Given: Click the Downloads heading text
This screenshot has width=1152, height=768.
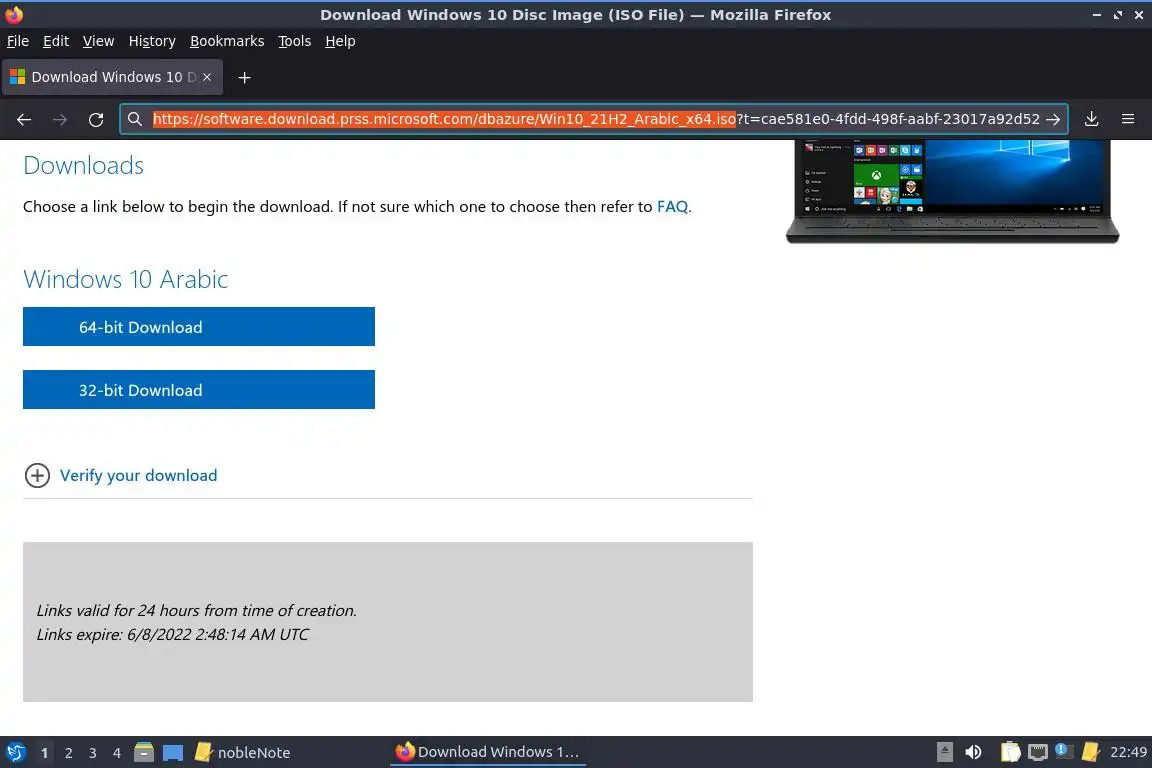Looking at the screenshot, I should coord(83,165).
